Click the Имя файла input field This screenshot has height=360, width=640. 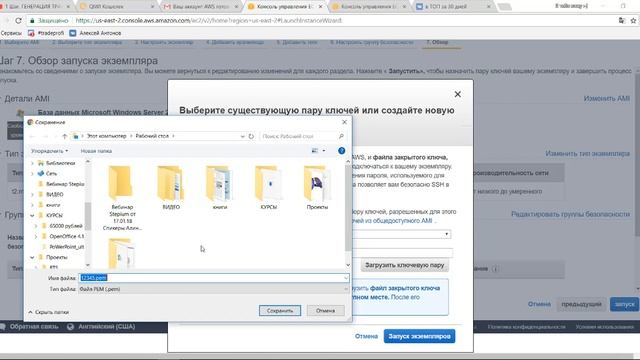click(x=214, y=278)
